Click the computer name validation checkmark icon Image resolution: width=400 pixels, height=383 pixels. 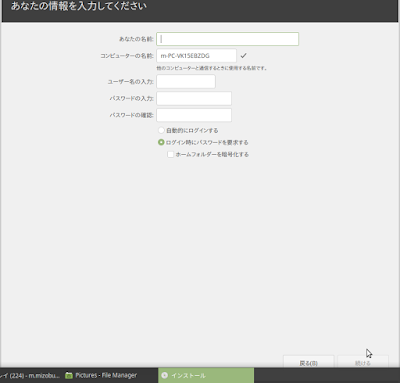(x=244, y=56)
